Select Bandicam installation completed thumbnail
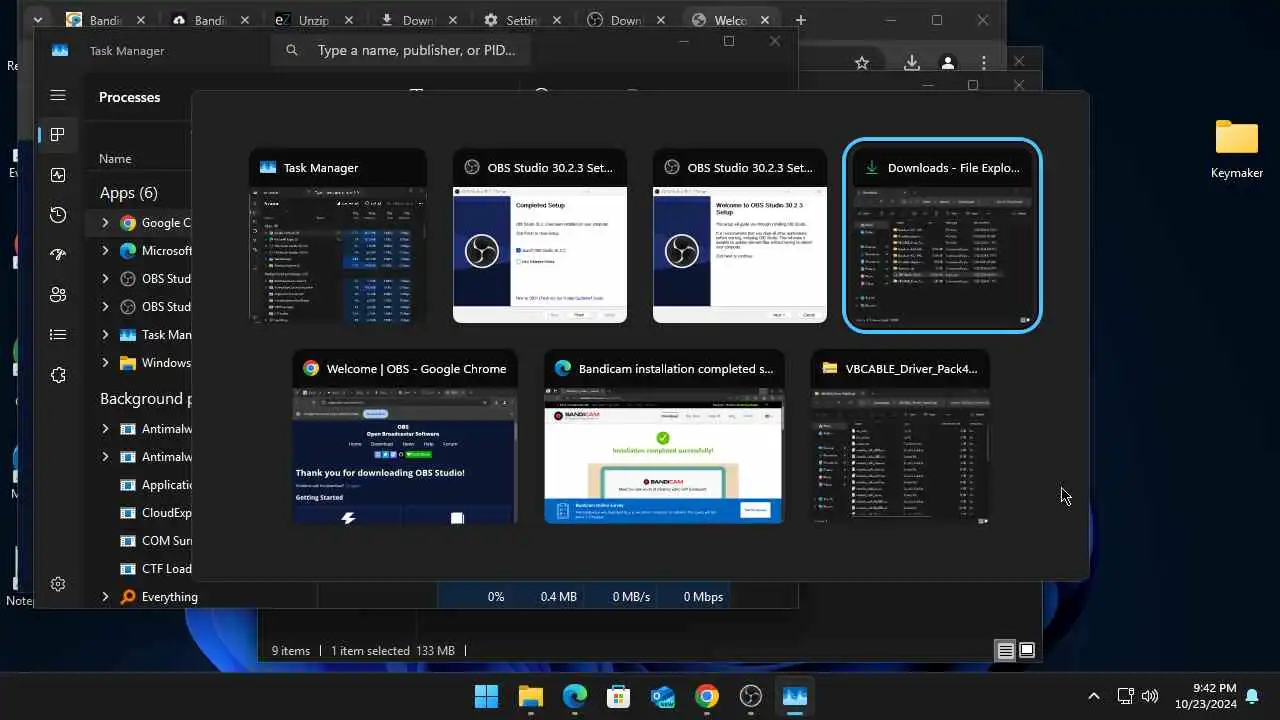Viewport: 1280px width, 720px height. click(664, 436)
